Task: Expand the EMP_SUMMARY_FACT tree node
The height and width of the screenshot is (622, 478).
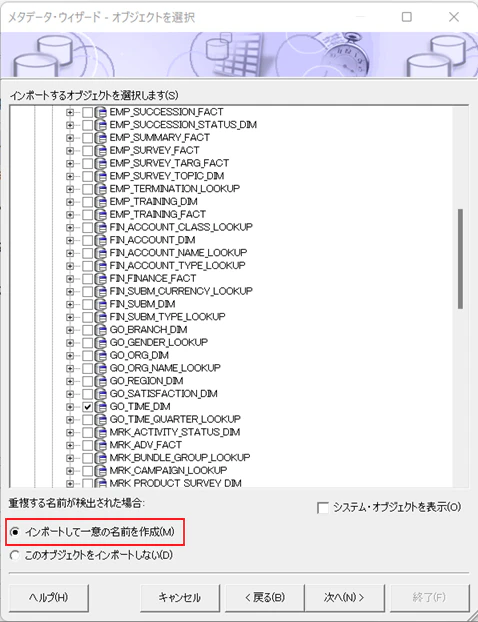Action: [x=70, y=138]
